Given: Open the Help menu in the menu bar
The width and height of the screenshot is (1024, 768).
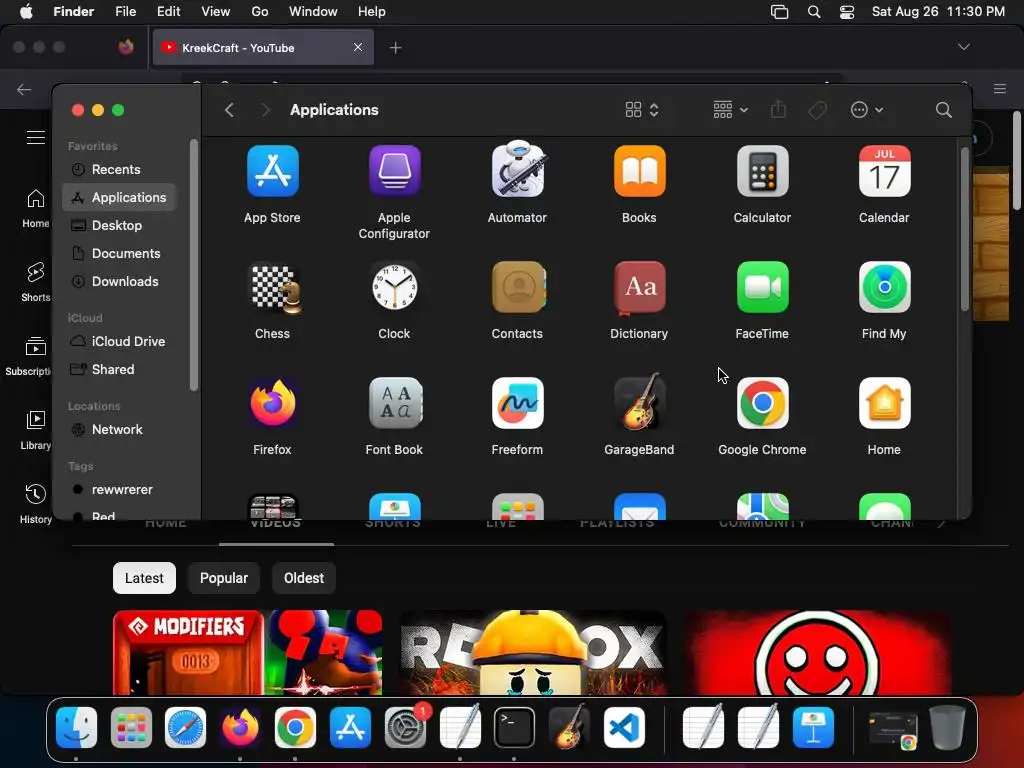Looking at the screenshot, I should (x=372, y=12).
